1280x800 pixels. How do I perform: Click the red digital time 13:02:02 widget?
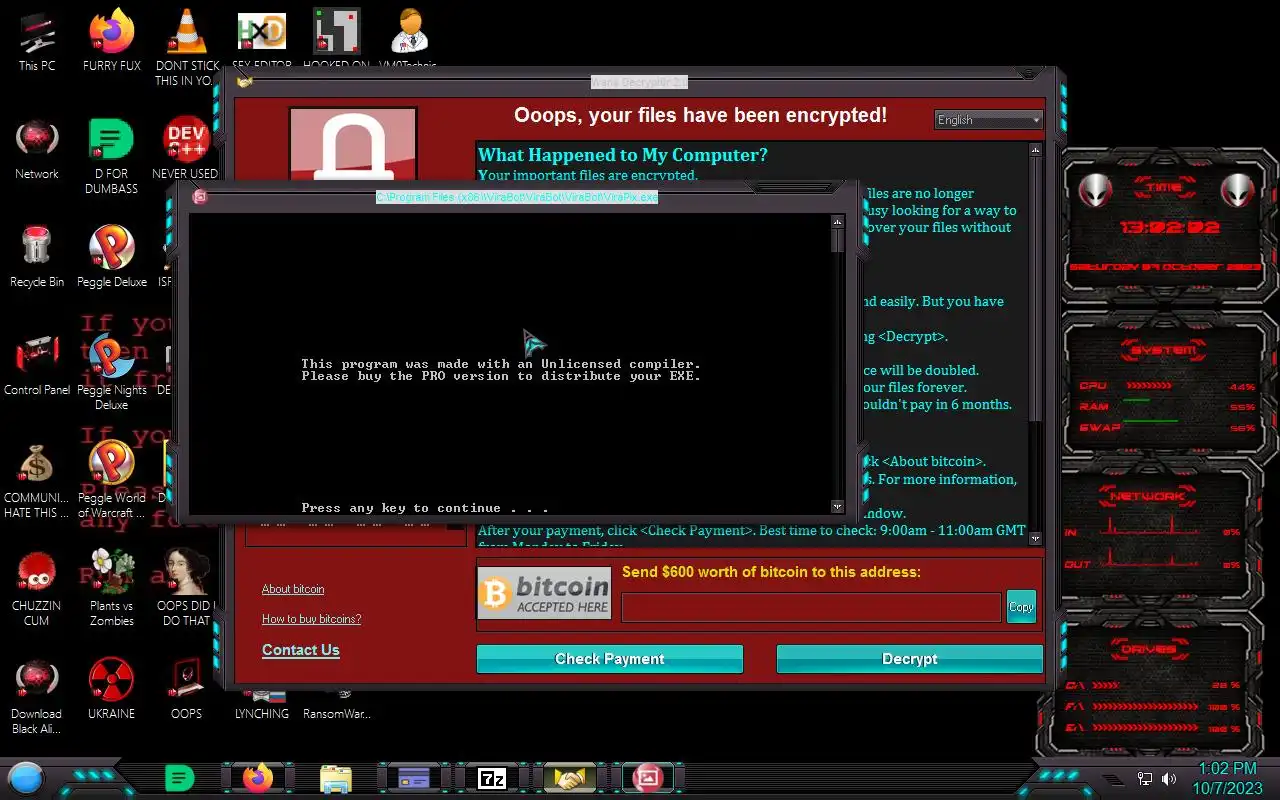[x=1169, y=228]
